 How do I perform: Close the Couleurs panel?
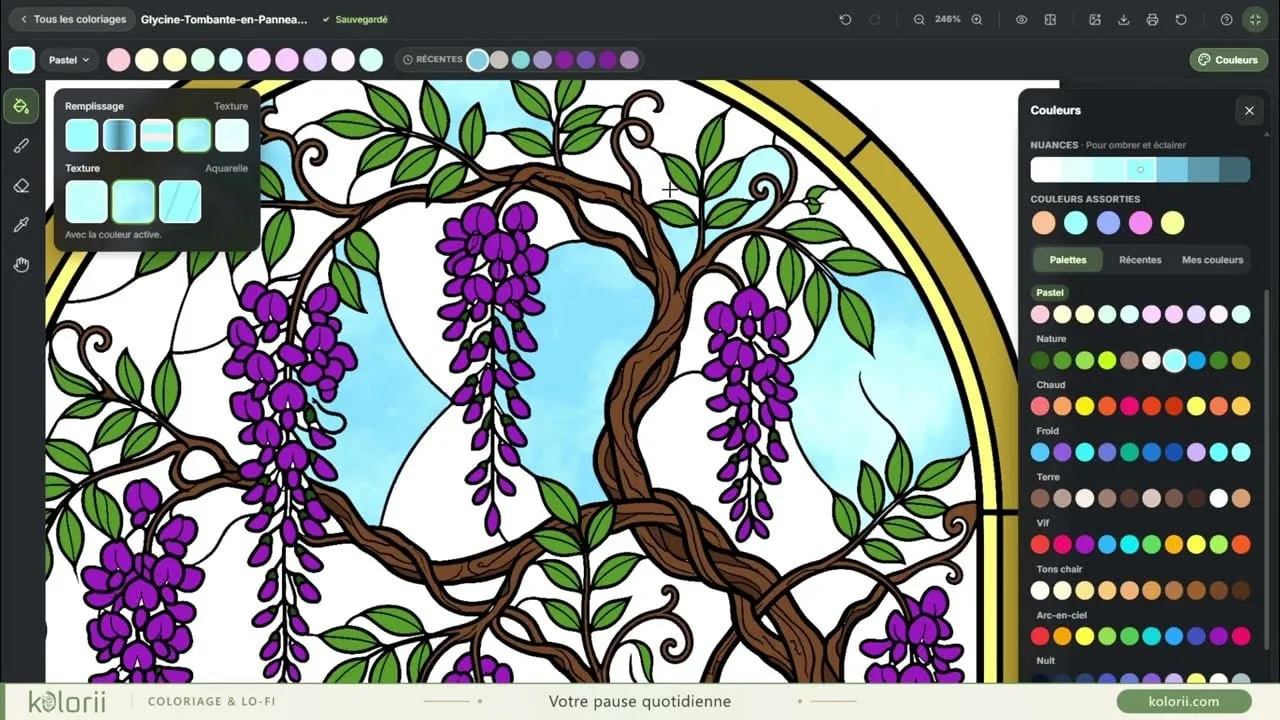point(1249,110)
